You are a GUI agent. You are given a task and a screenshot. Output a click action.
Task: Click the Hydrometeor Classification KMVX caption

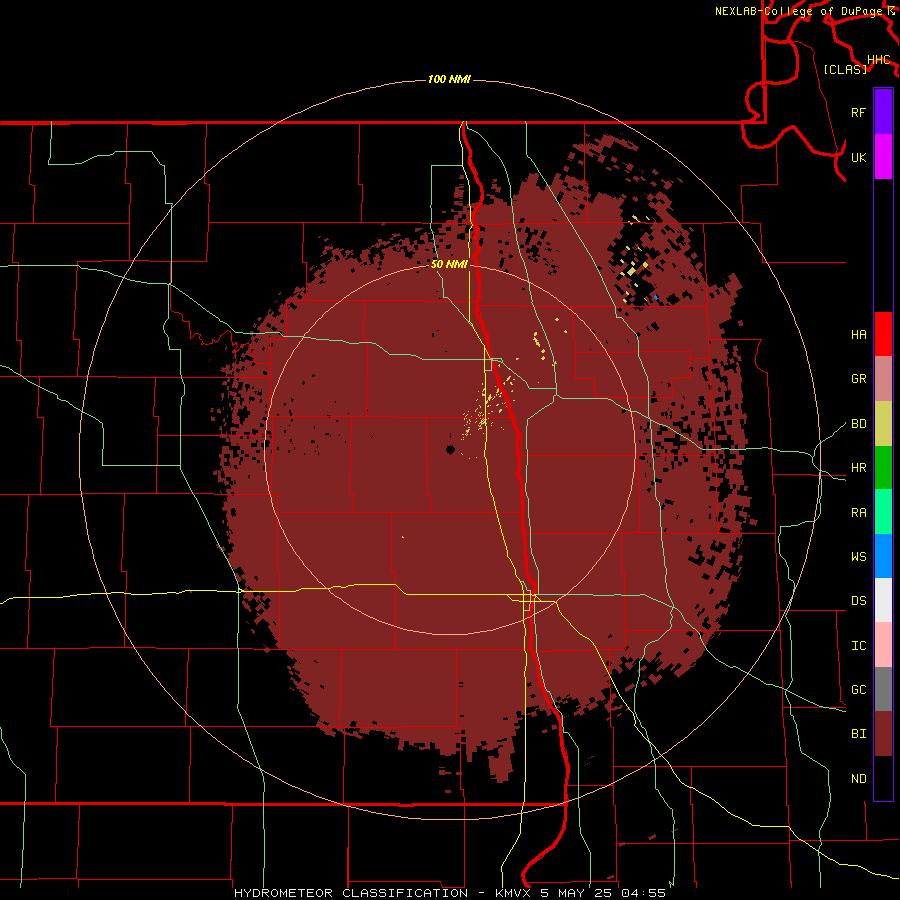[x=449, y=893]
